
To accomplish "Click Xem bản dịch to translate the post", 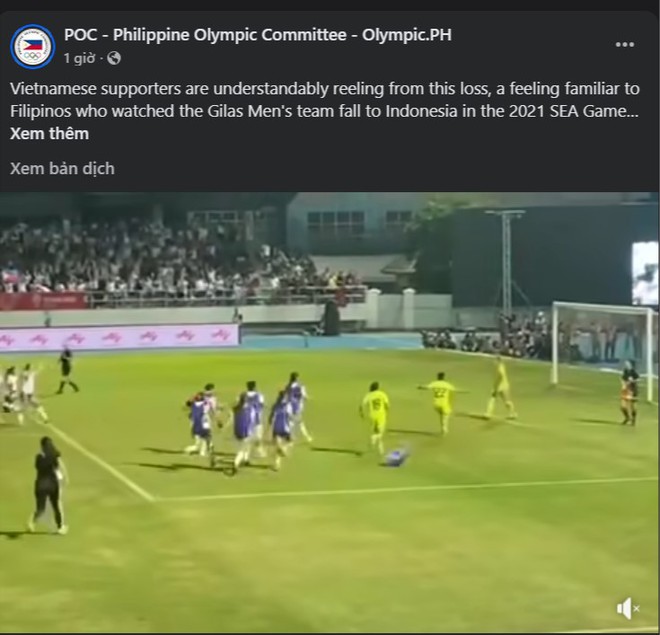I will pyautogui.click(x=62, y=168).
